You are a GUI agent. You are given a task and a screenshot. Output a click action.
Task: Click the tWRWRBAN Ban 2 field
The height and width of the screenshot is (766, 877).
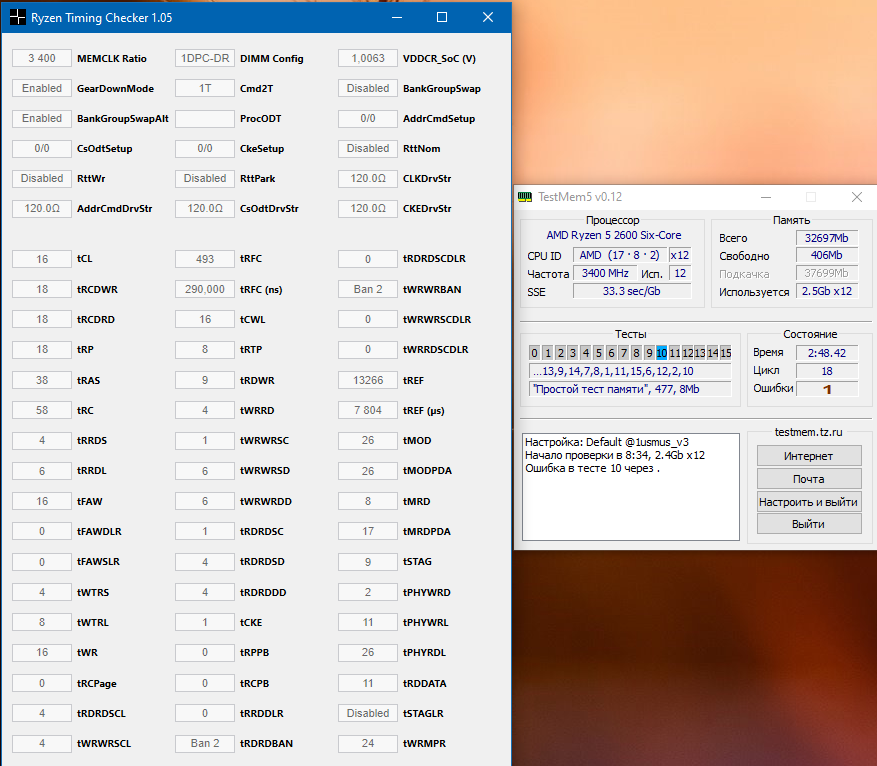pyautogui.click(x=367, y=289)
